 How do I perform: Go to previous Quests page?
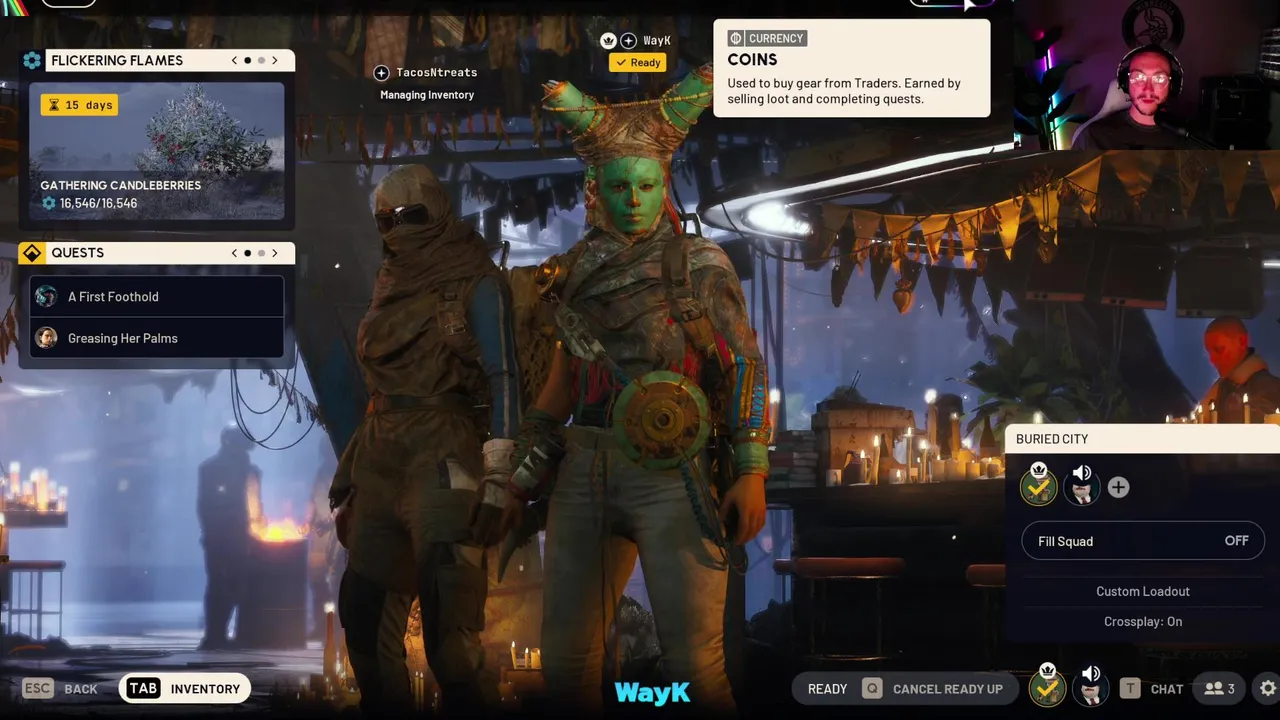235,253
